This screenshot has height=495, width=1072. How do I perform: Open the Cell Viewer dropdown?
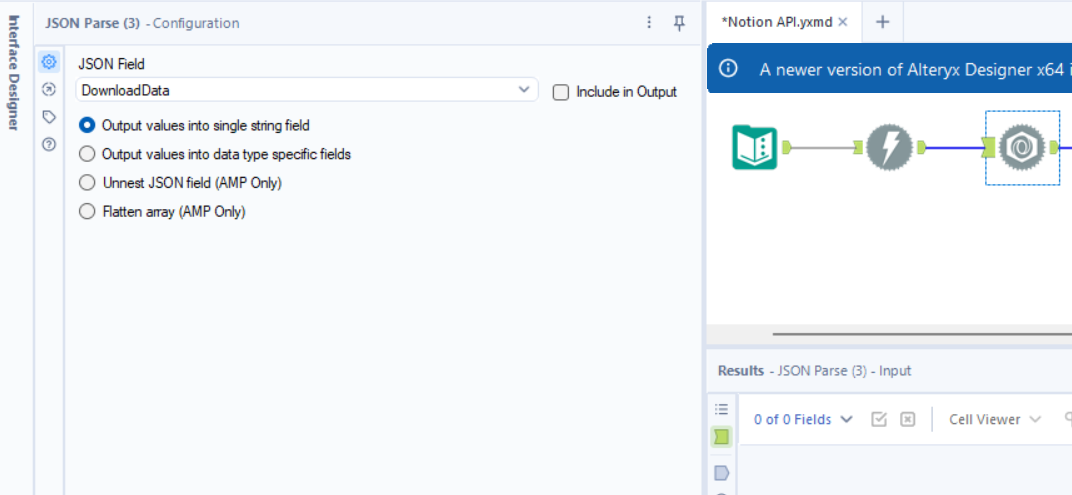(995, 419)
